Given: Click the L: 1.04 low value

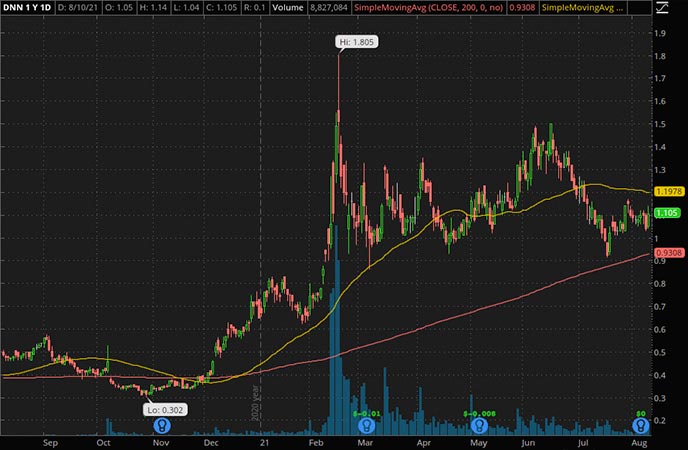Looking at the screenshot, I should click(x=185, y=7).
